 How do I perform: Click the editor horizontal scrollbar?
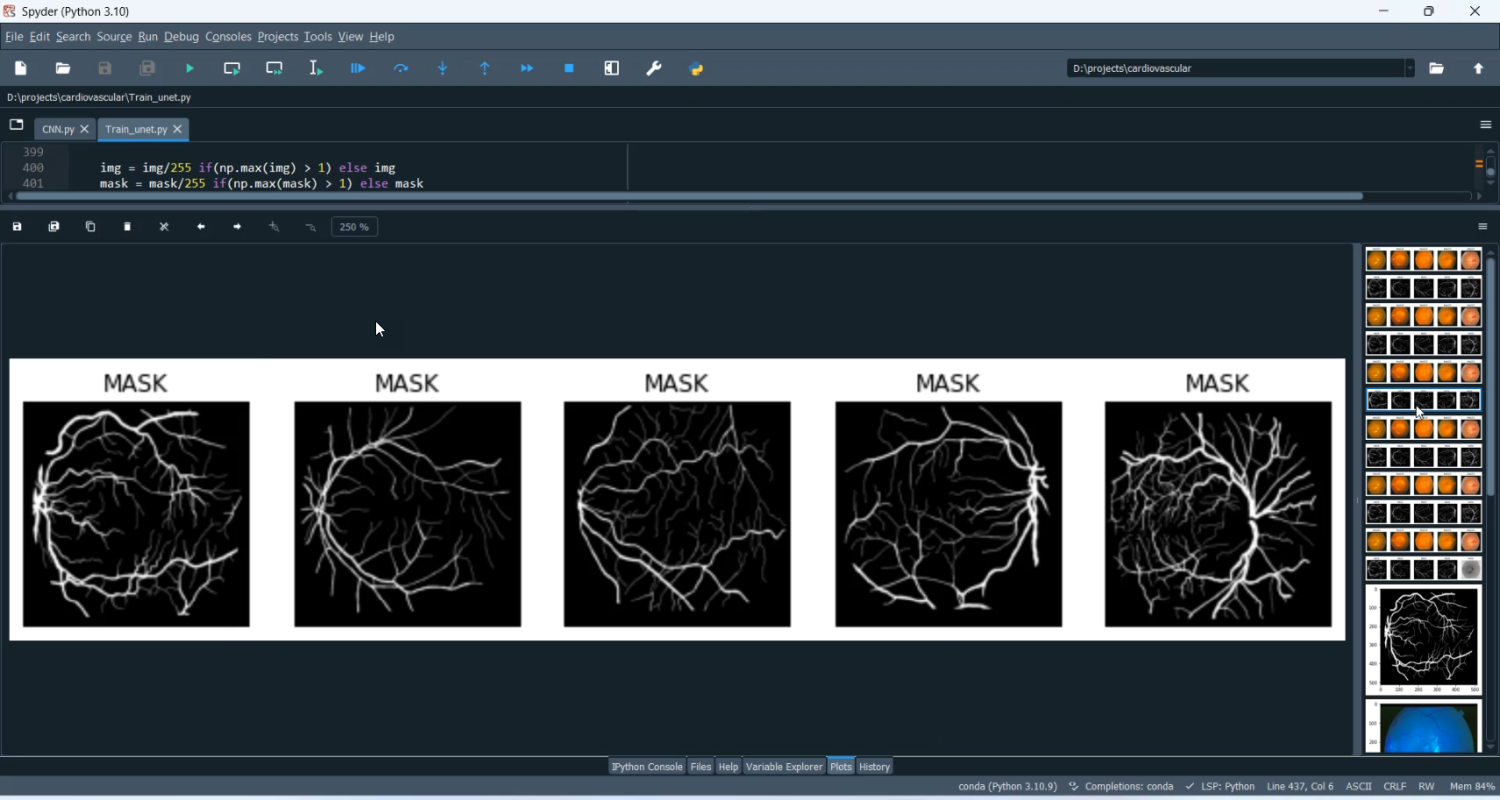(x=690, y=198)
